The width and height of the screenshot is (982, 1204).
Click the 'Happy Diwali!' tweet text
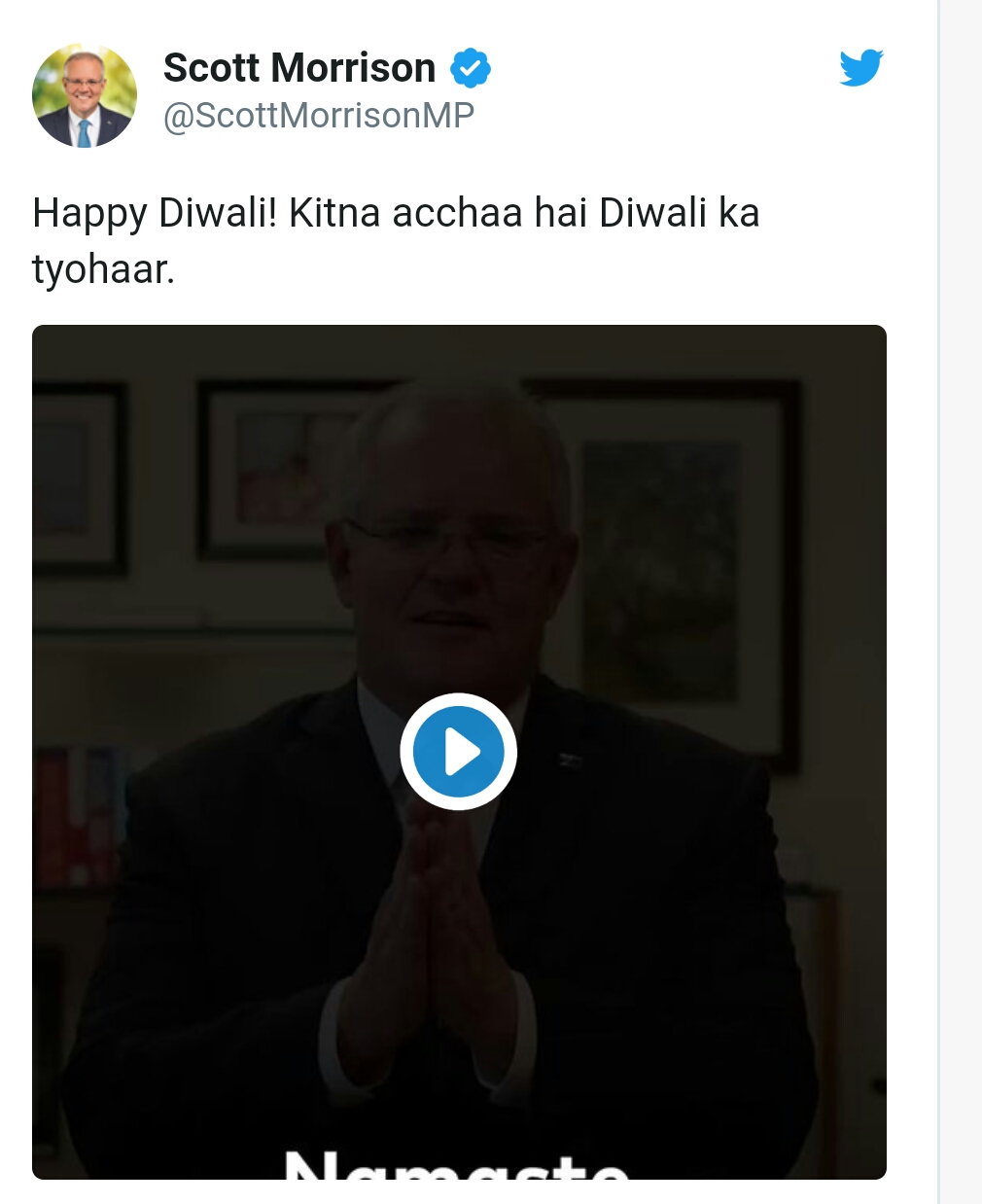tap(155, 213)
